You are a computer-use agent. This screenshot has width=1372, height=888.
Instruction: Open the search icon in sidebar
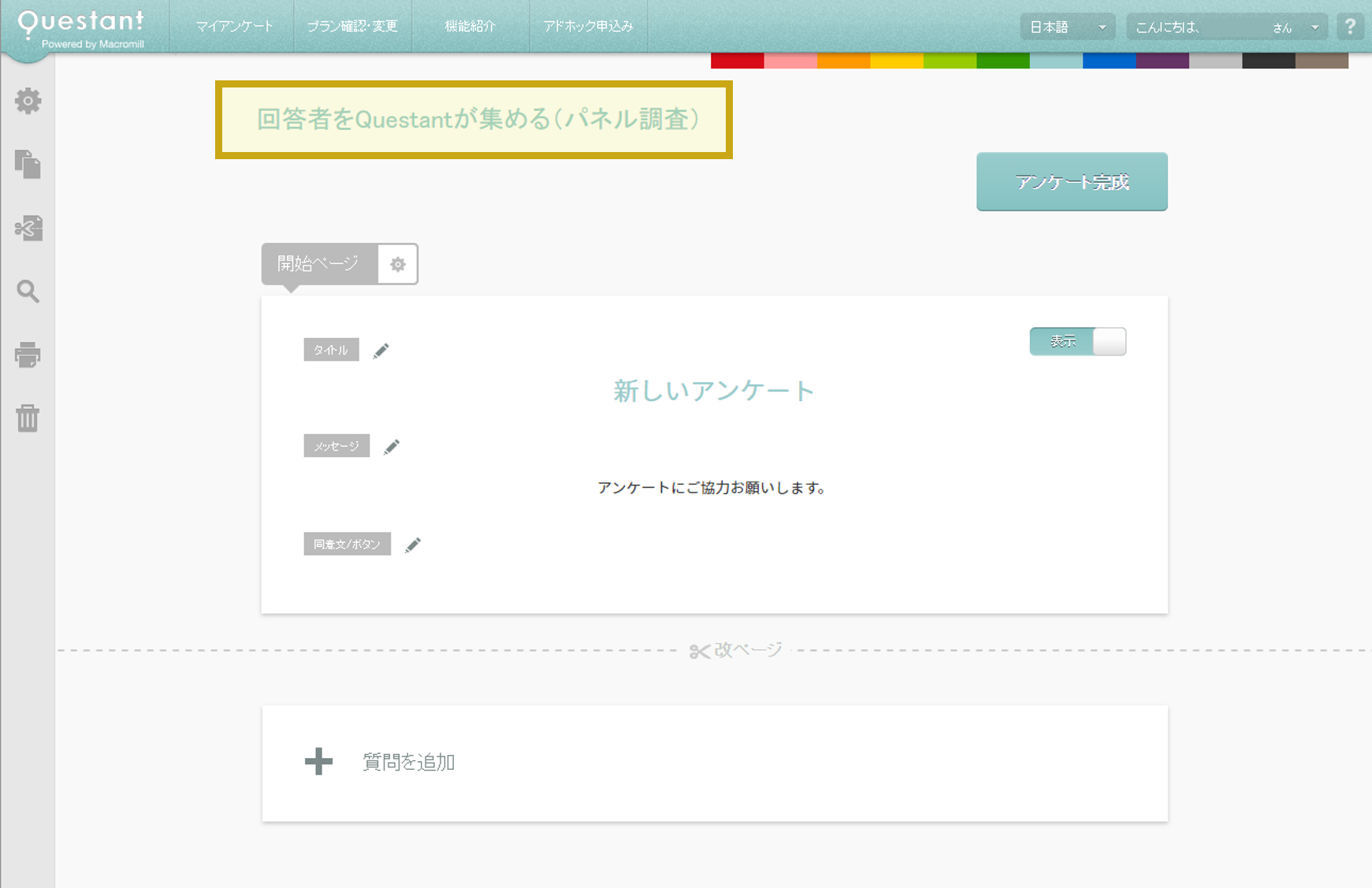click(28, 292)
